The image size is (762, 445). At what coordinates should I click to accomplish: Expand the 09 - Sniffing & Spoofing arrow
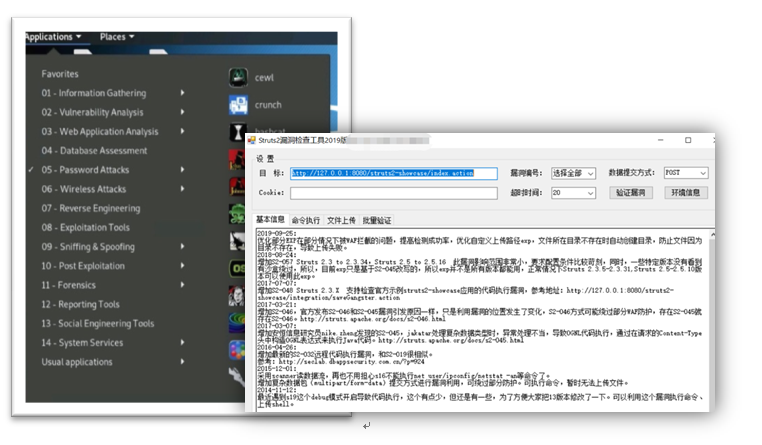tap(183, 246)
